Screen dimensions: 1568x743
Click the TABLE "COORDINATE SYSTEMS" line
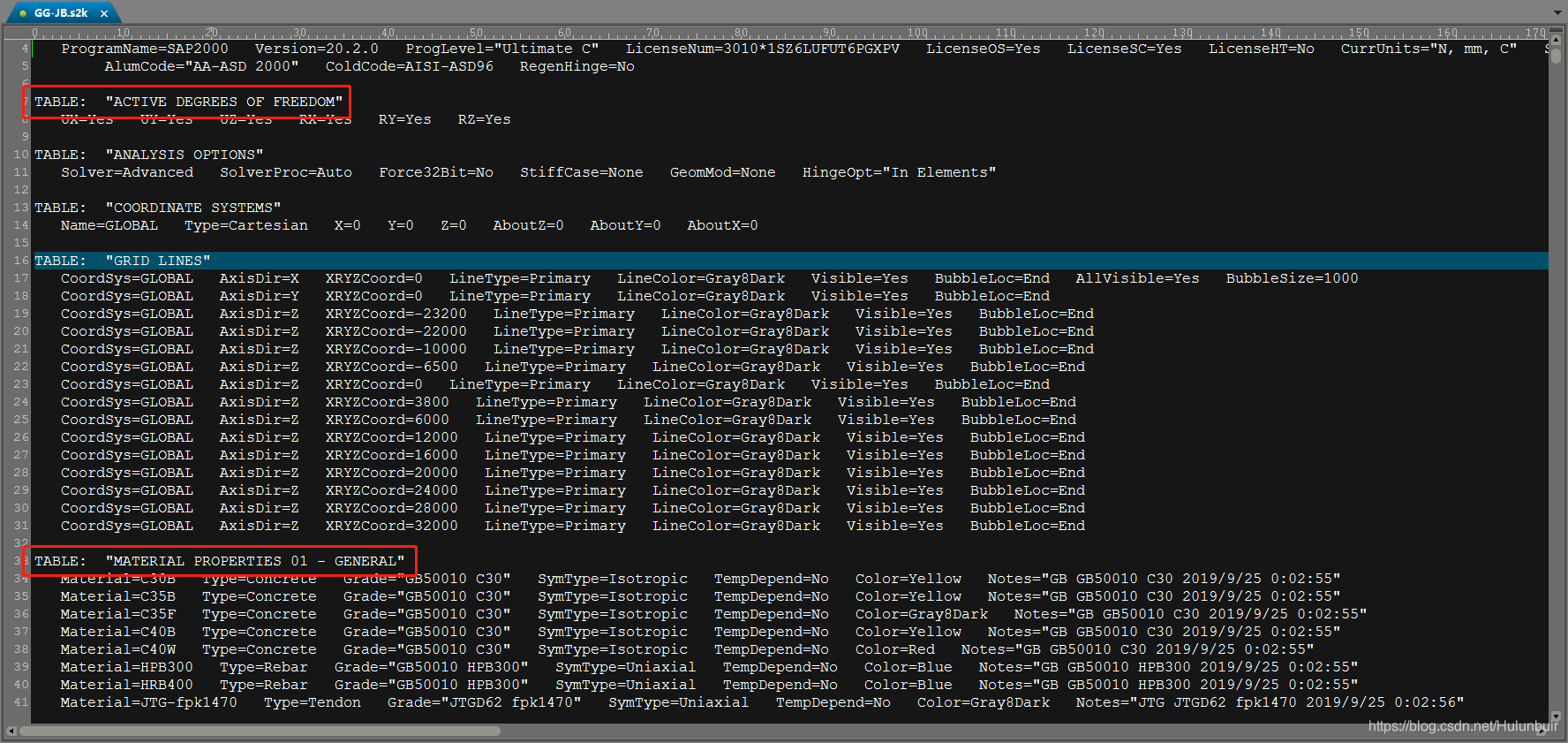pyautogui.click(x=158, y=208)
